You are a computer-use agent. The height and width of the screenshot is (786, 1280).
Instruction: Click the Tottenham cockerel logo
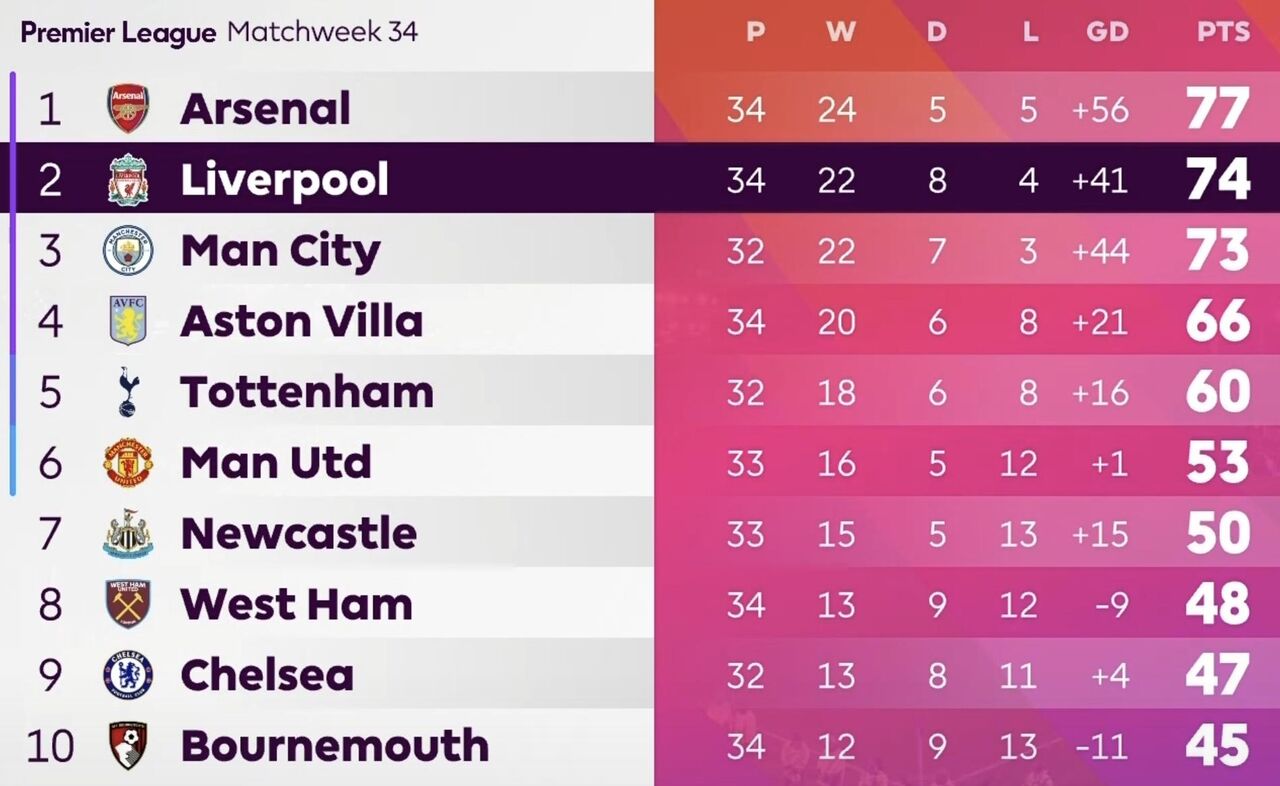(128, 392)
